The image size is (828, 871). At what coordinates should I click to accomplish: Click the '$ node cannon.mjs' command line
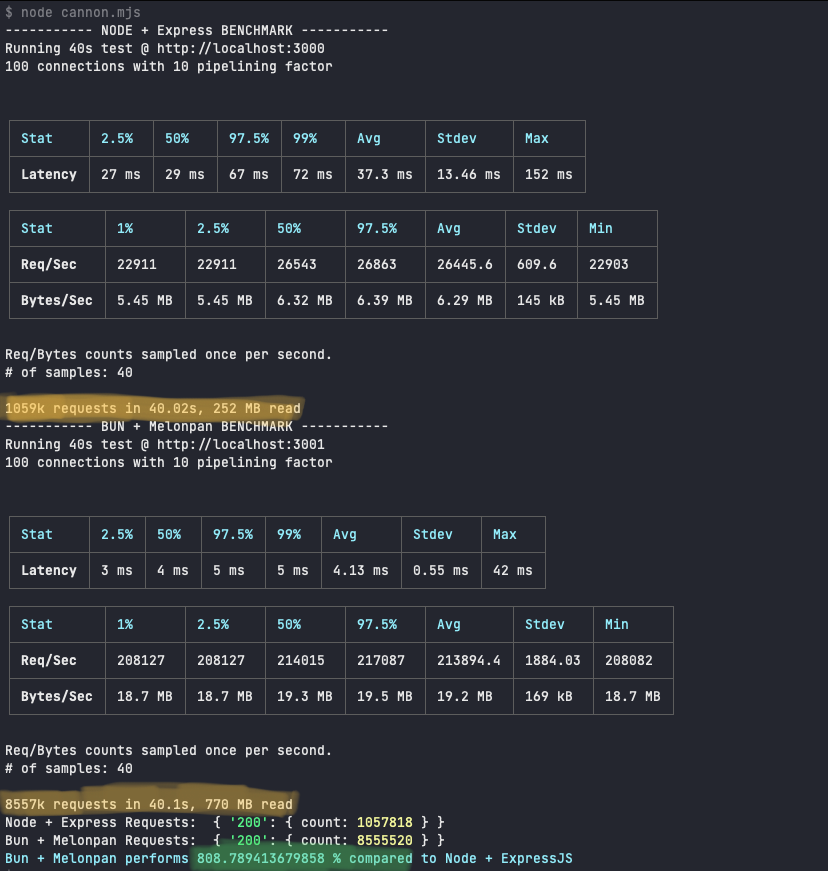tap(73, 12)
